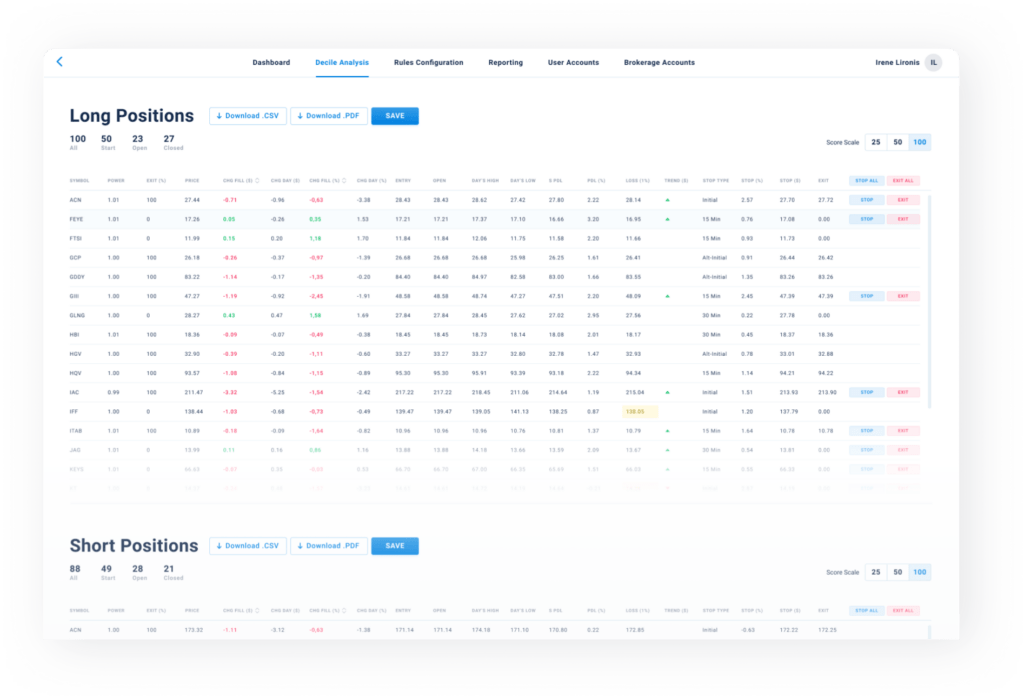
Task: Open the sort chevron on the CHG FILL (%) column
Action: tap(343, 181)
